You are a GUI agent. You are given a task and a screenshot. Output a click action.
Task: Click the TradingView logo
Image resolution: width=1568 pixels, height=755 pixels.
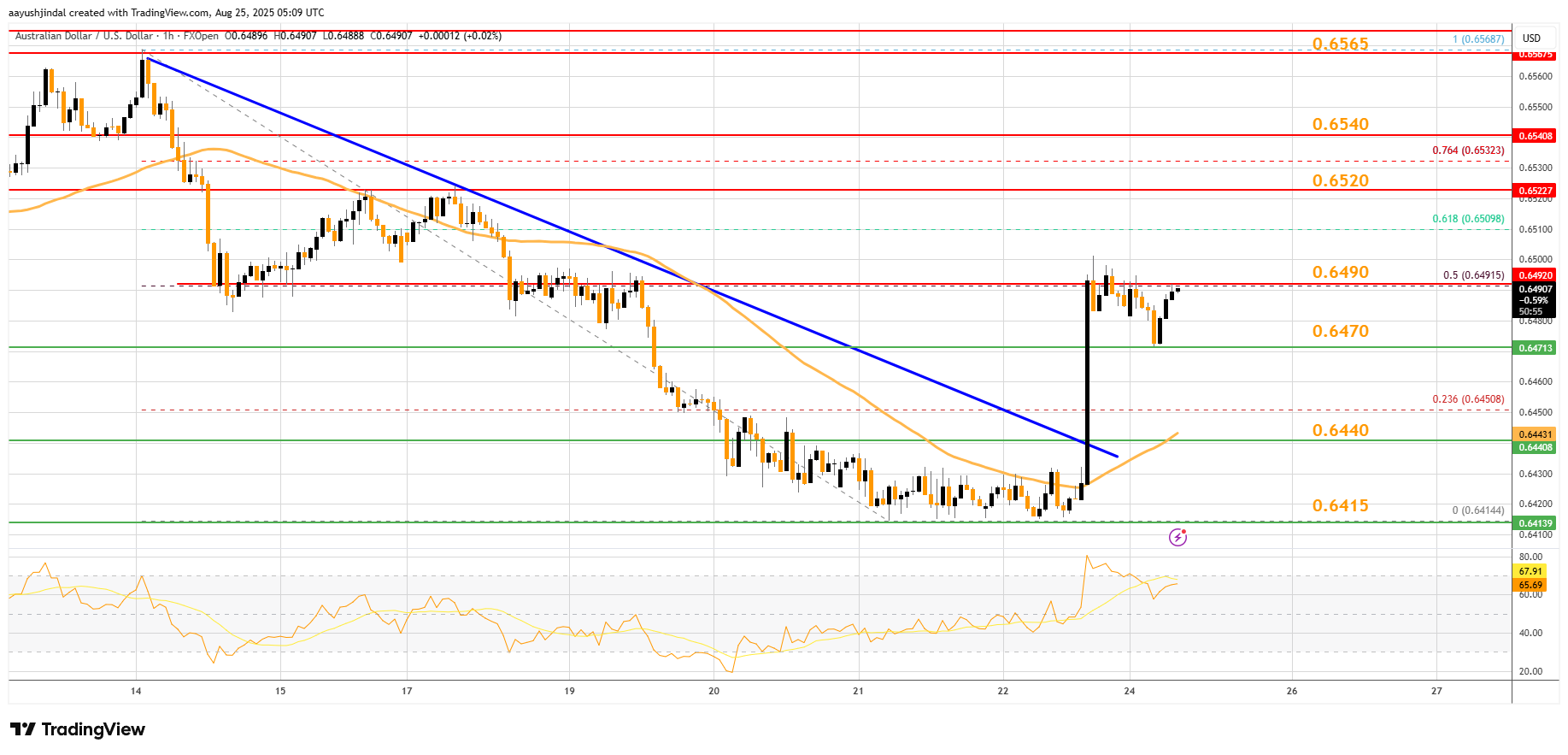coord(78,729)
